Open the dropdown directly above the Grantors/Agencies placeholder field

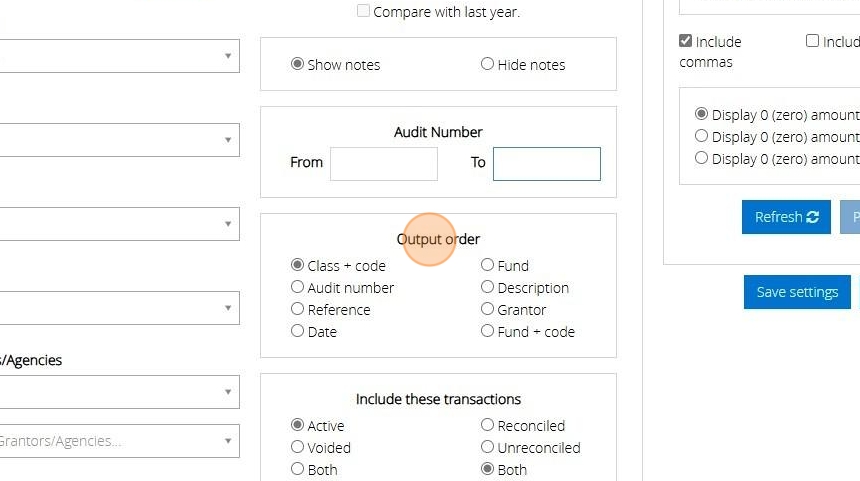pos(120,391)
